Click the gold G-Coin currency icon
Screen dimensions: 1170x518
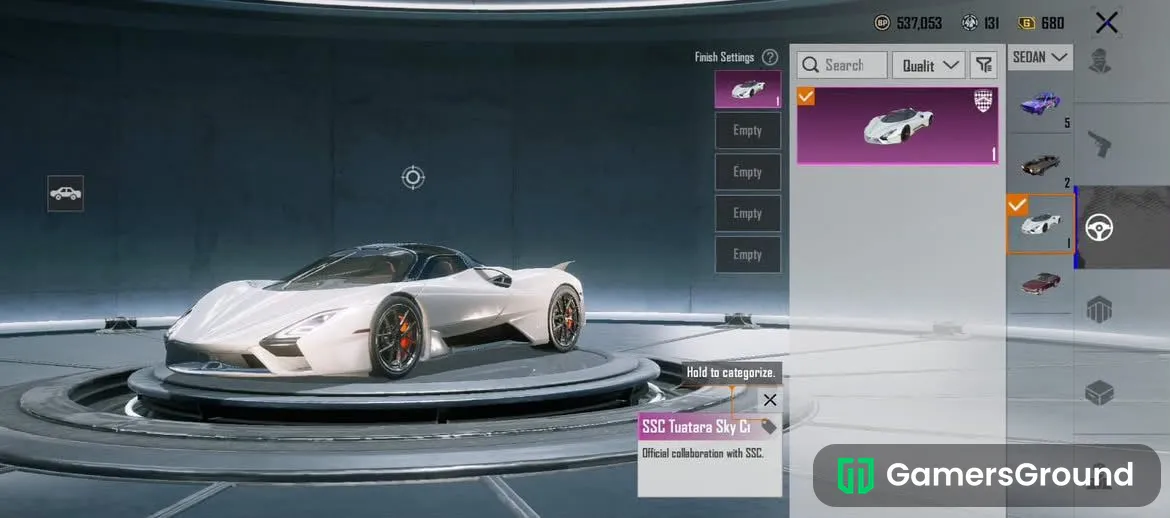pyautogui.click(x=1027, y=23)
